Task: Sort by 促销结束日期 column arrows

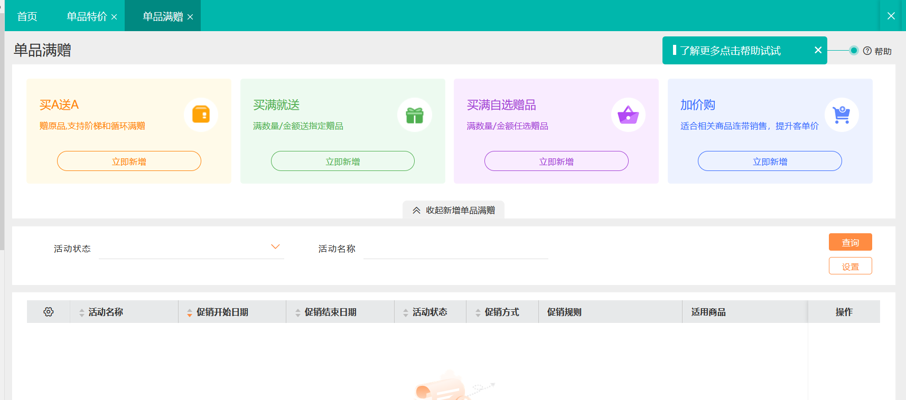Action: 298,313
